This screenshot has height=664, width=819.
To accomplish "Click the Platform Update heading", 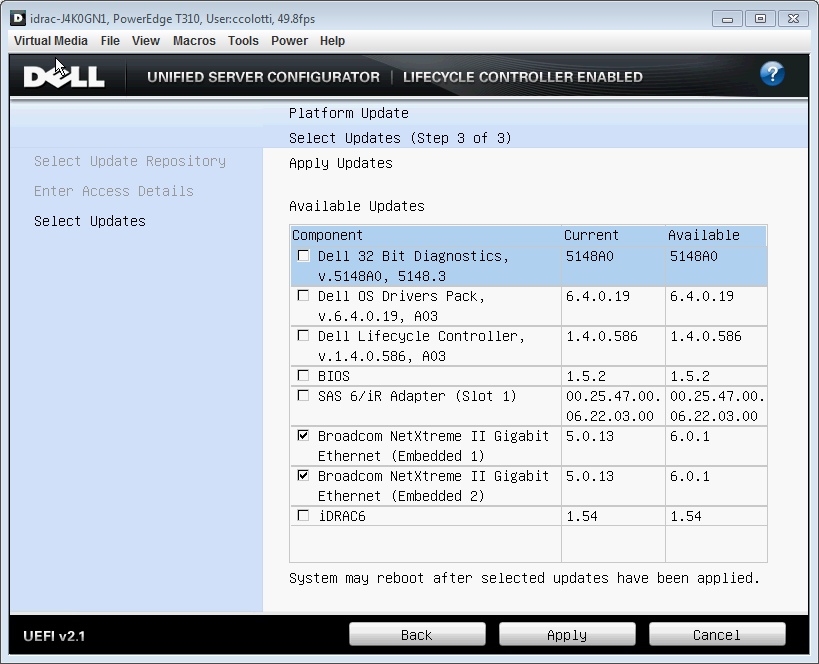I will [x=349, y=113].
